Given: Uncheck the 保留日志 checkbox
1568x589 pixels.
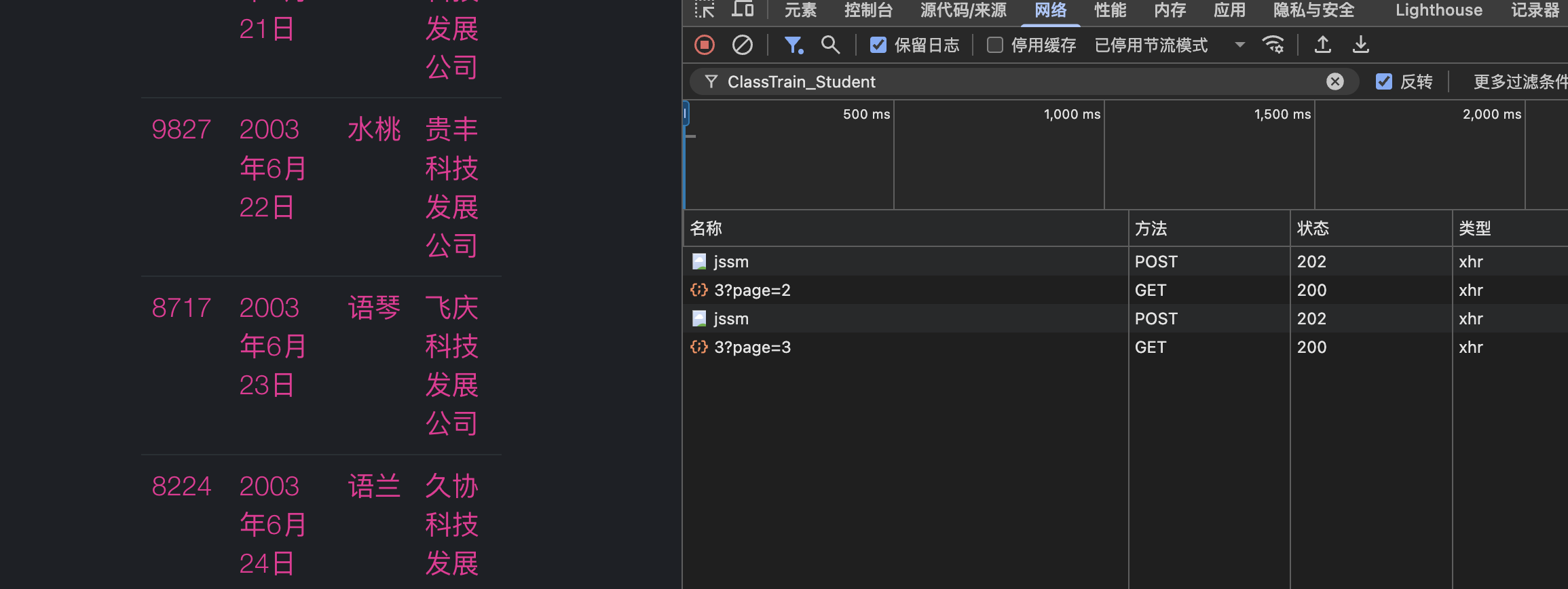Looking at the screenshot, I should pyautogui.click(x=878, y=45).
